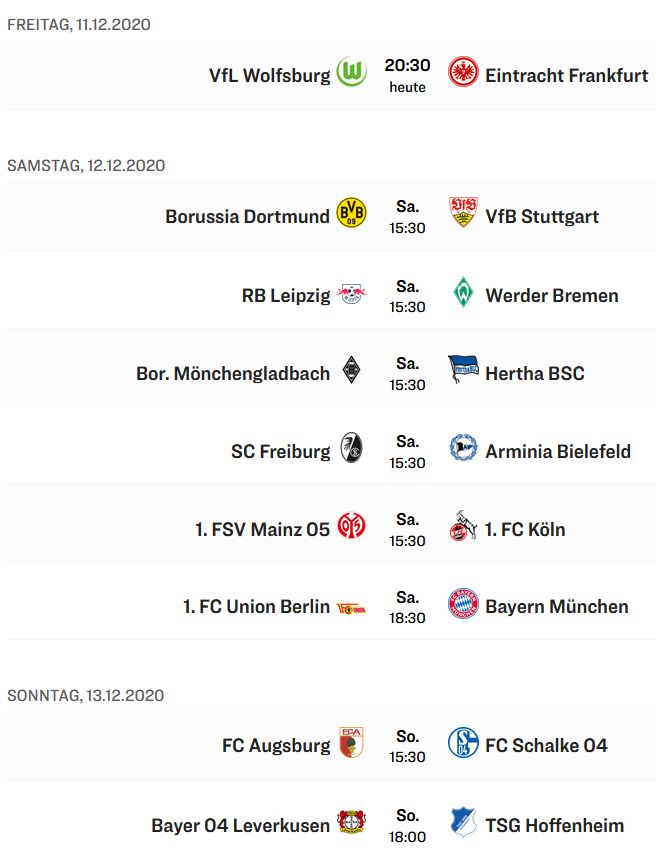
Task: Open the Bor. Mönchengladbach team name link
Action: tap(233, 373)
